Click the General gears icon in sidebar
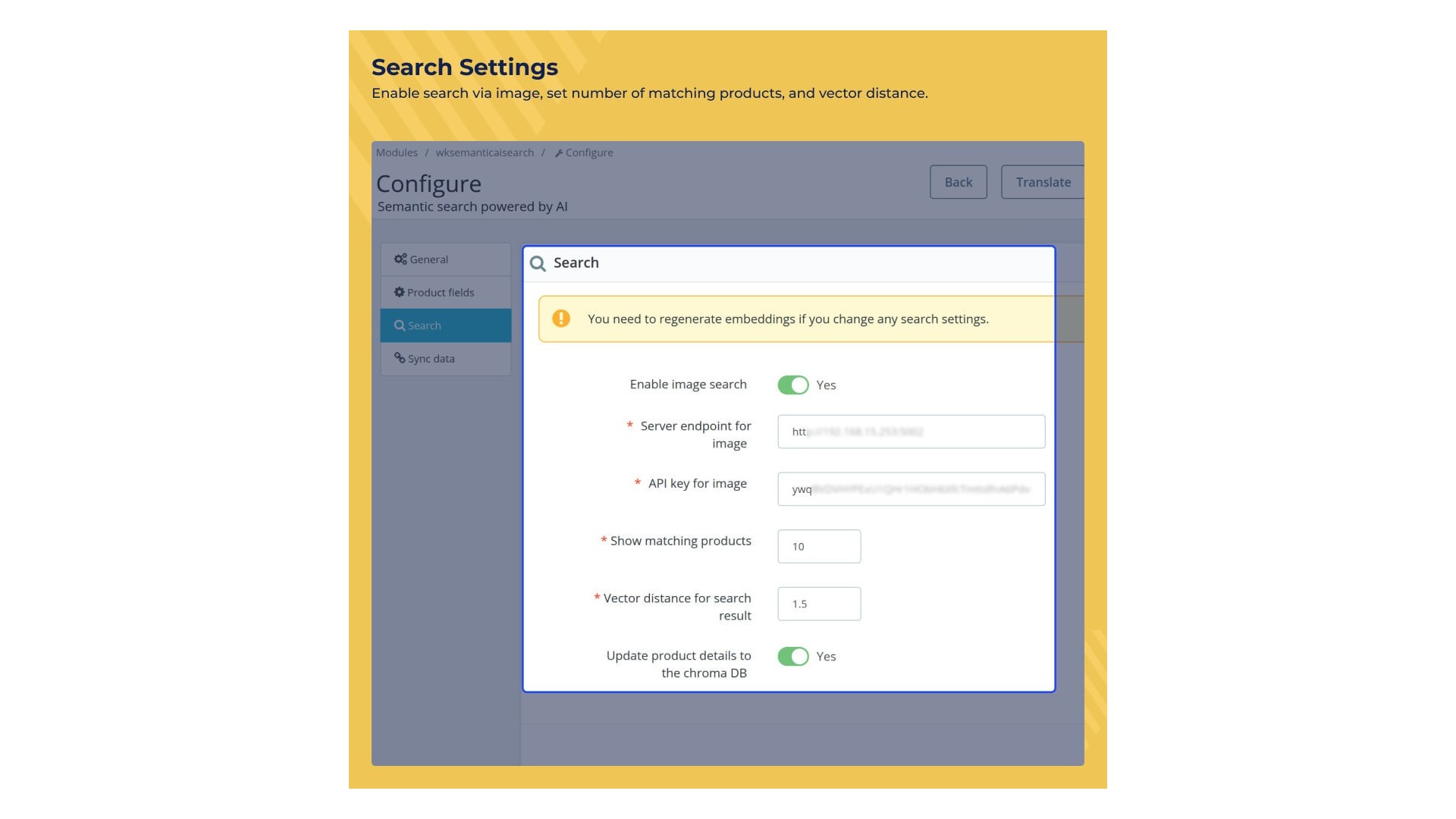Image resolution: width=1456 pixels, height=819 pixels. click(400, 259)
